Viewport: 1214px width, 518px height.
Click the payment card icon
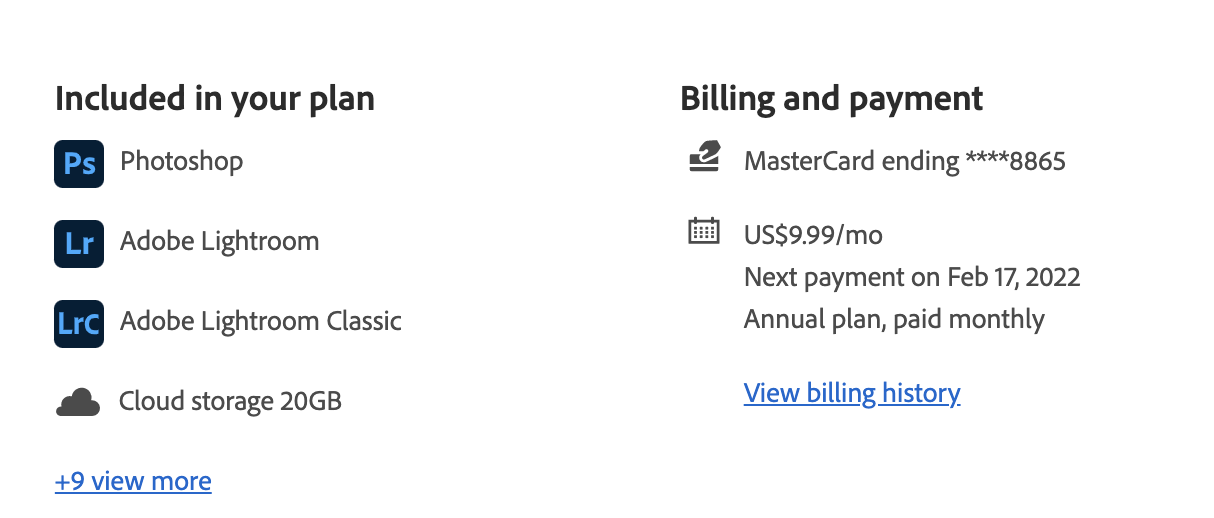pyautogui.click(x=704, y=158)
